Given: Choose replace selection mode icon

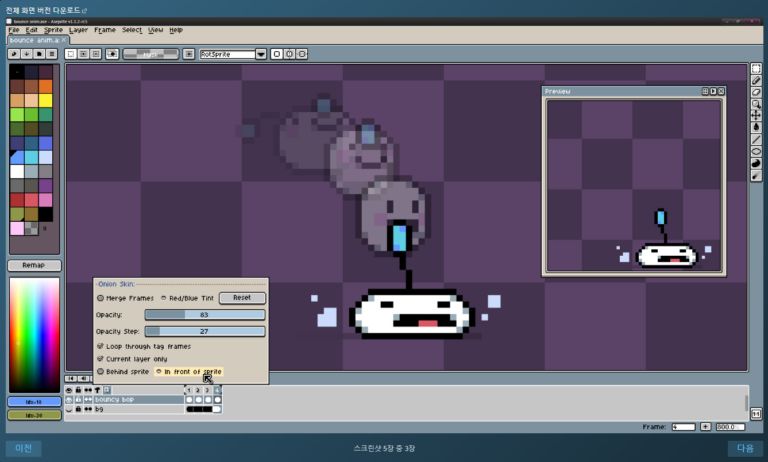Looking at the screenshot, I should (x=71, y=54).
